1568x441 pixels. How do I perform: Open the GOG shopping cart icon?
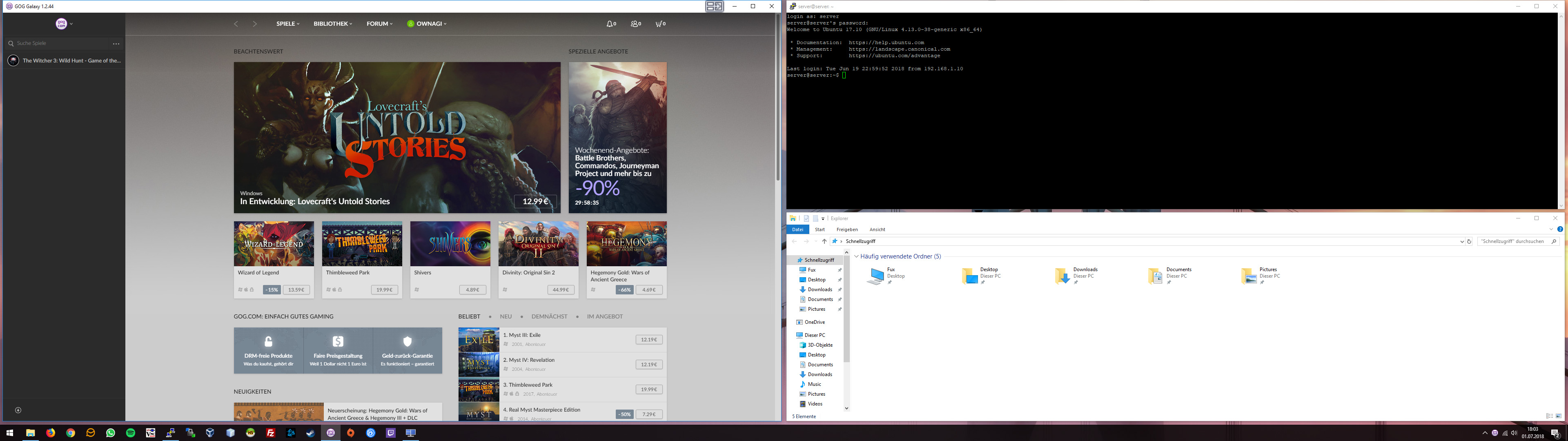click(660, 24)
